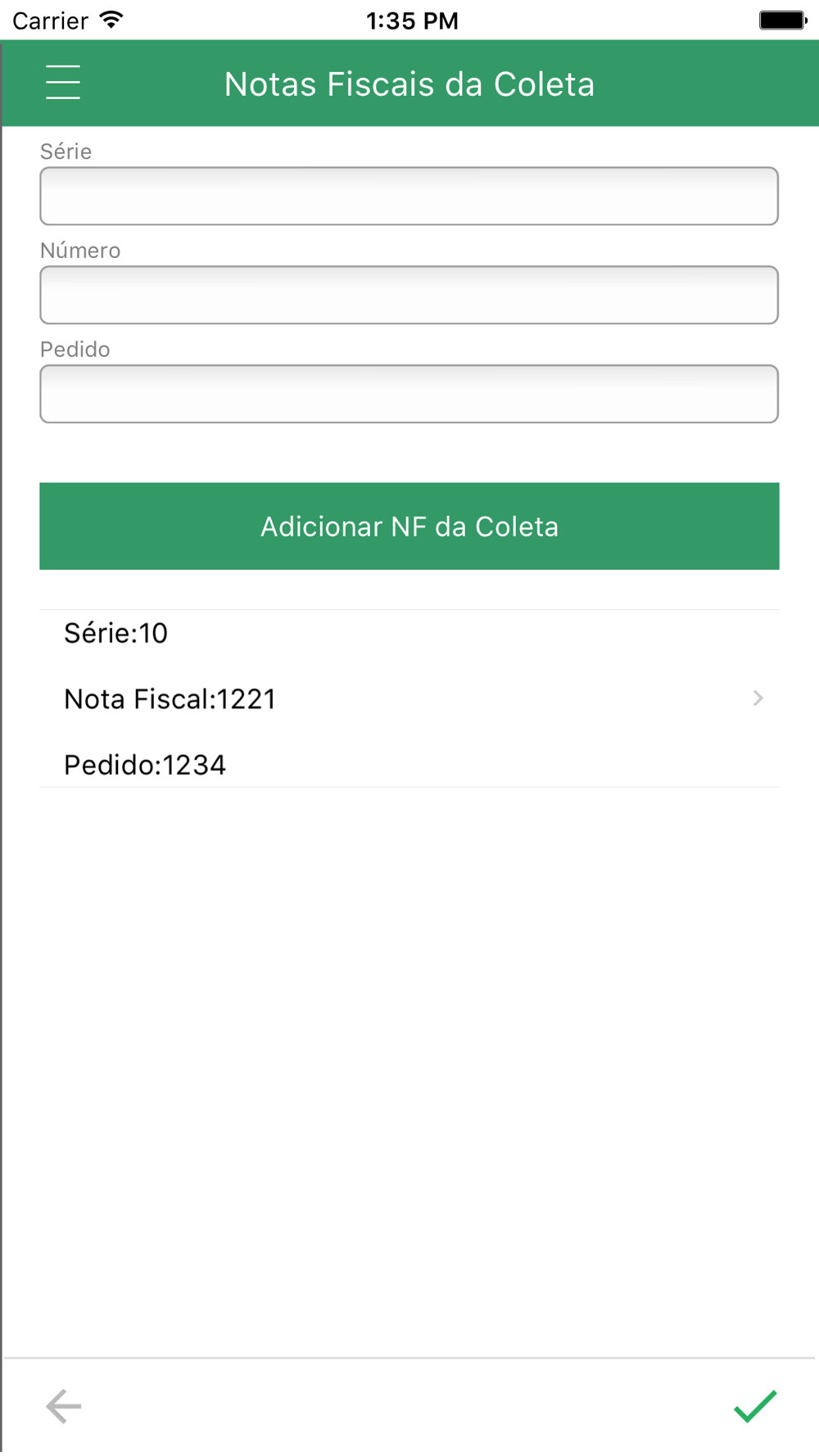The image size is (819, 1456).
Task: Focus the Série input field
Action: pyautogui.click(x=409, y=196)
